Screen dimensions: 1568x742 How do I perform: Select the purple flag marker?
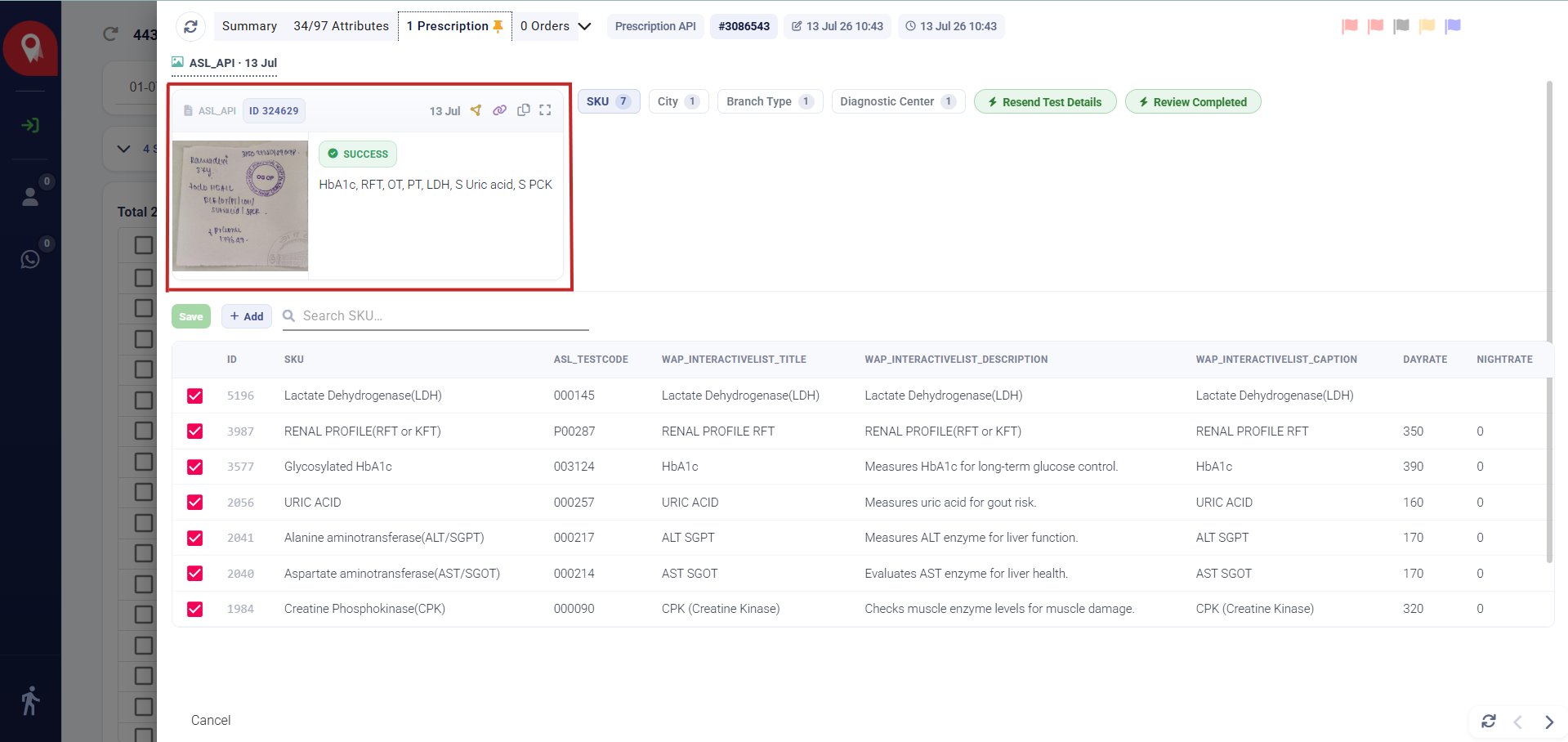(x=1453, y=26)
